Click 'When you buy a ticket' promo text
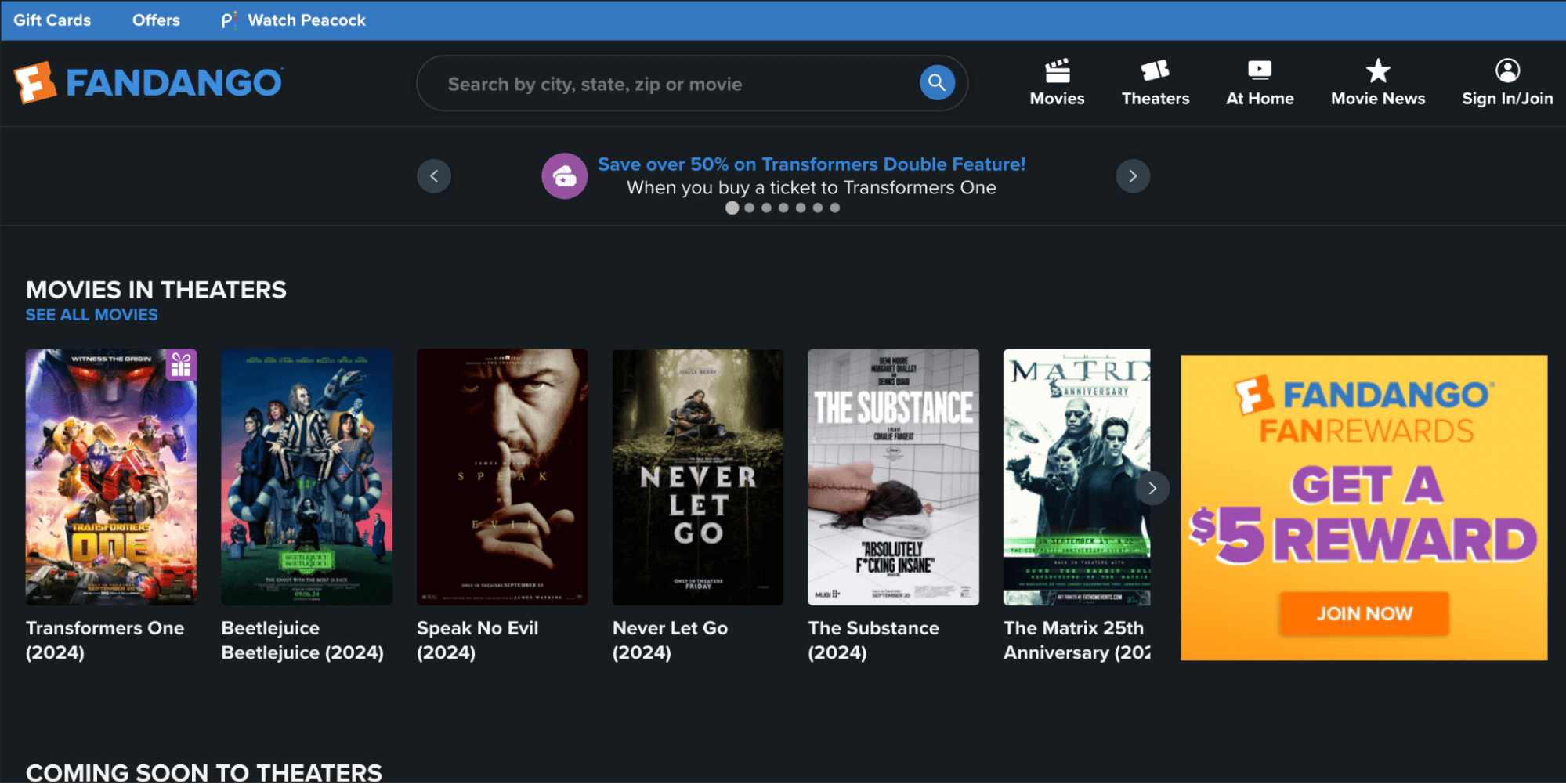1566x784 pixels. (x=812, y=188)
